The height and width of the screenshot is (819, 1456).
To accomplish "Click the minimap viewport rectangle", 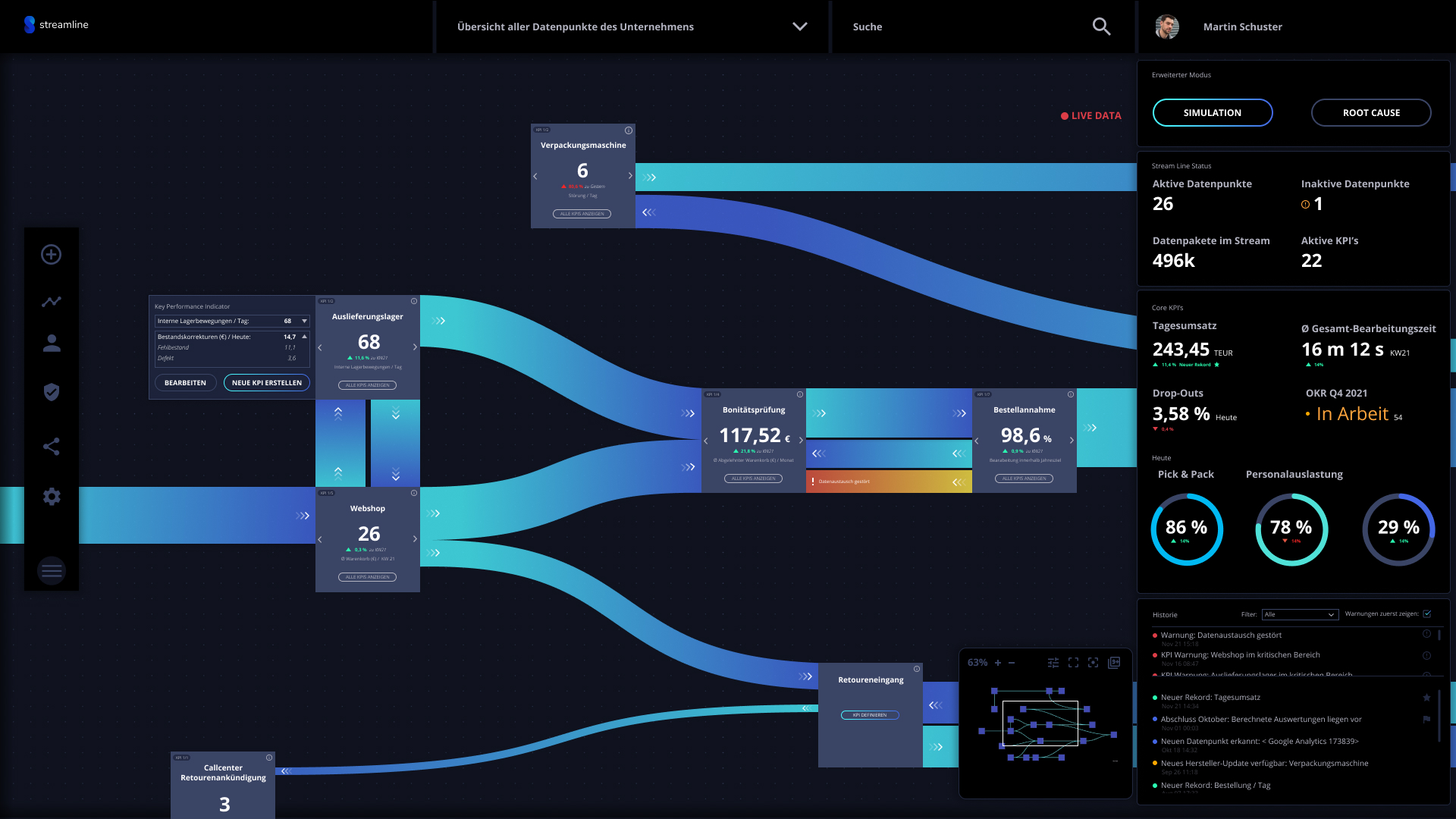I will 1040,723.
